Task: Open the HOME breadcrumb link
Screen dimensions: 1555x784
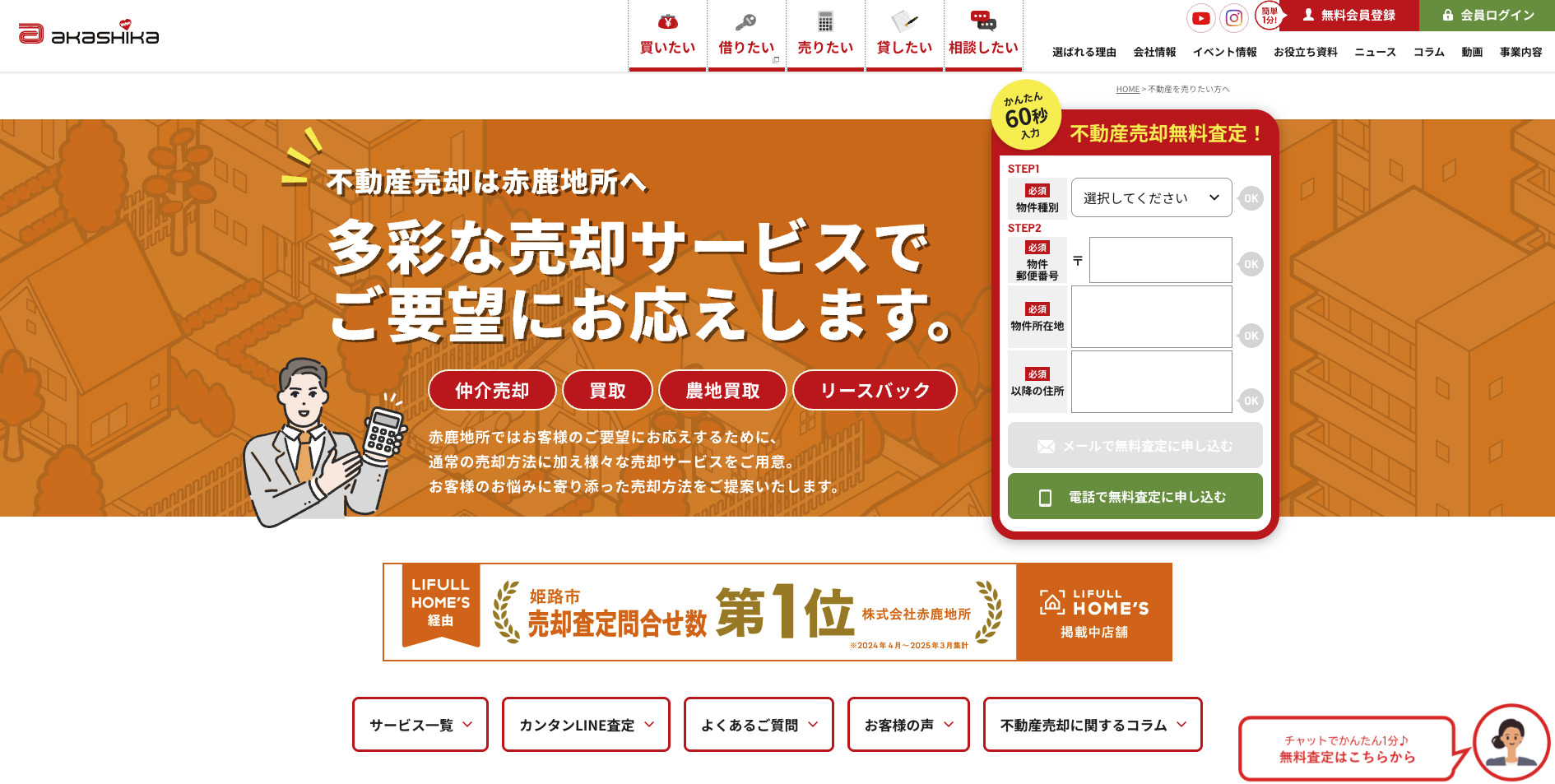Action: pos(1126,88)
